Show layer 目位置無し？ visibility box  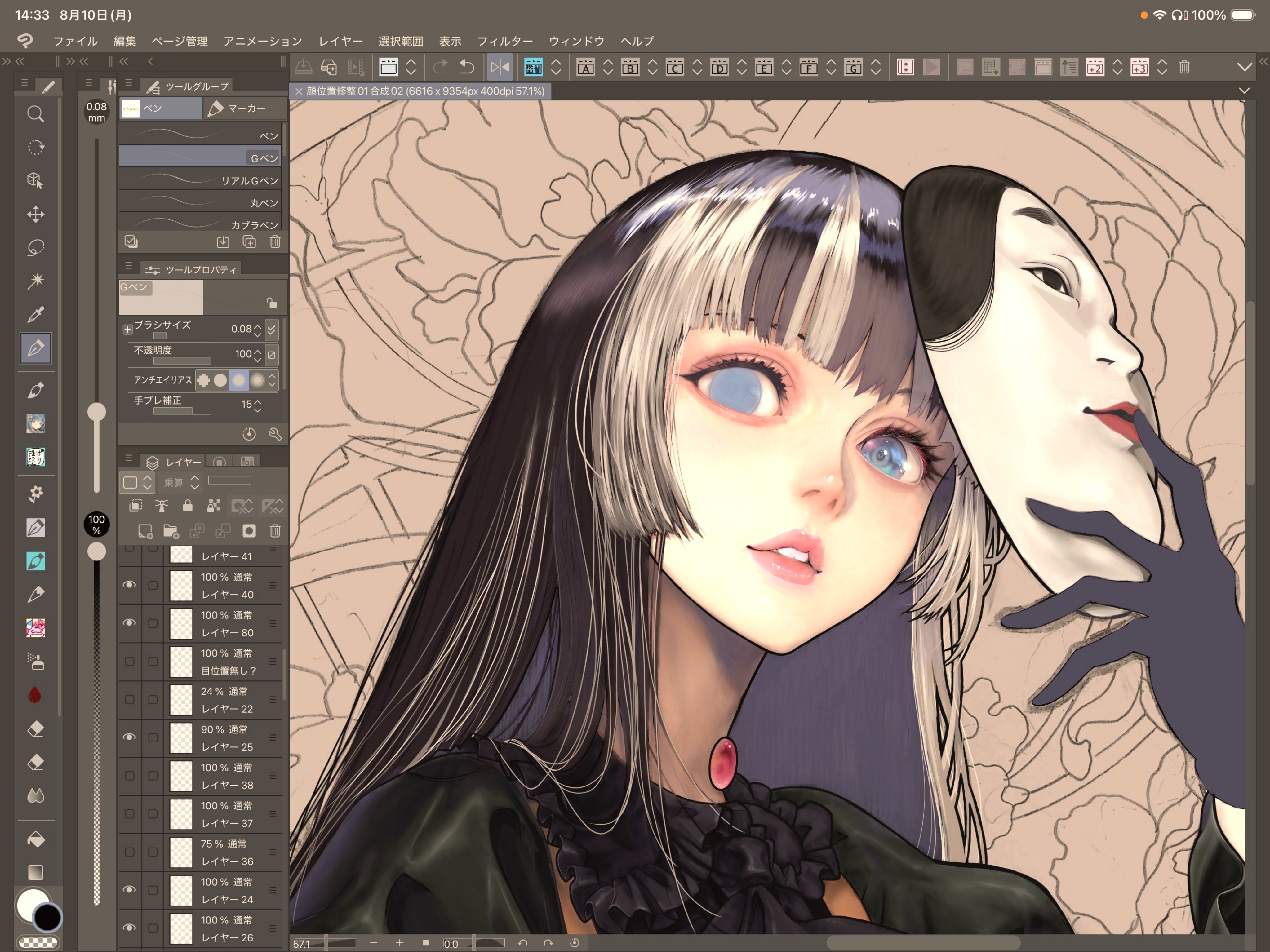[x=130, y=662]
